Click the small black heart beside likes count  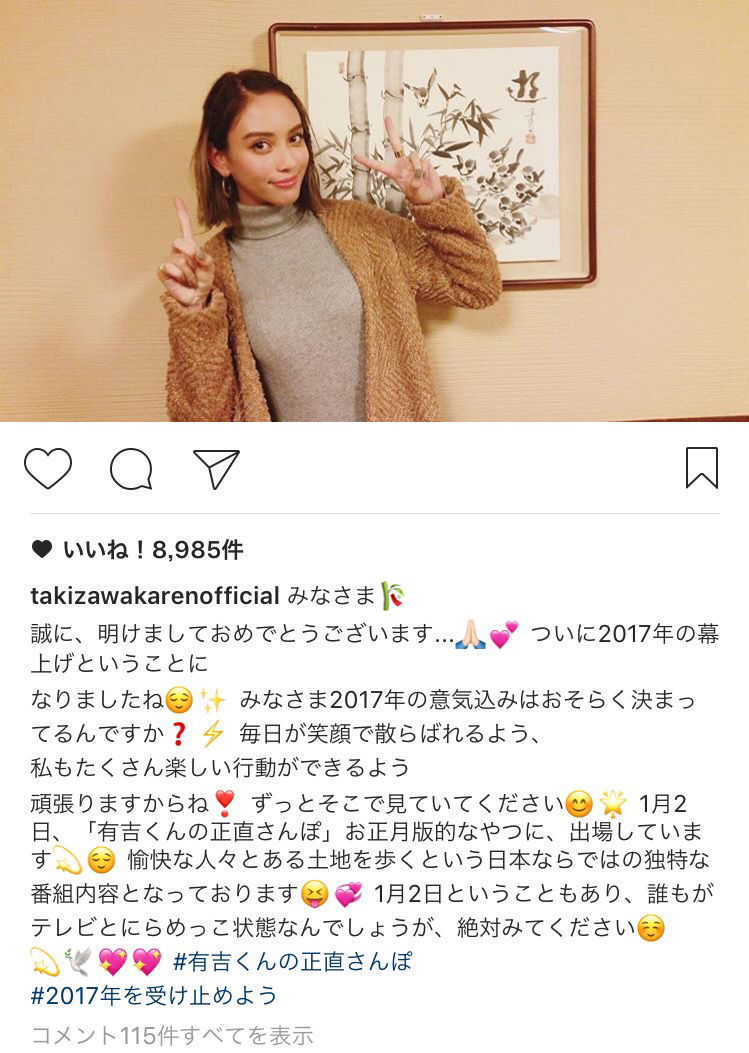coord(42,549)
